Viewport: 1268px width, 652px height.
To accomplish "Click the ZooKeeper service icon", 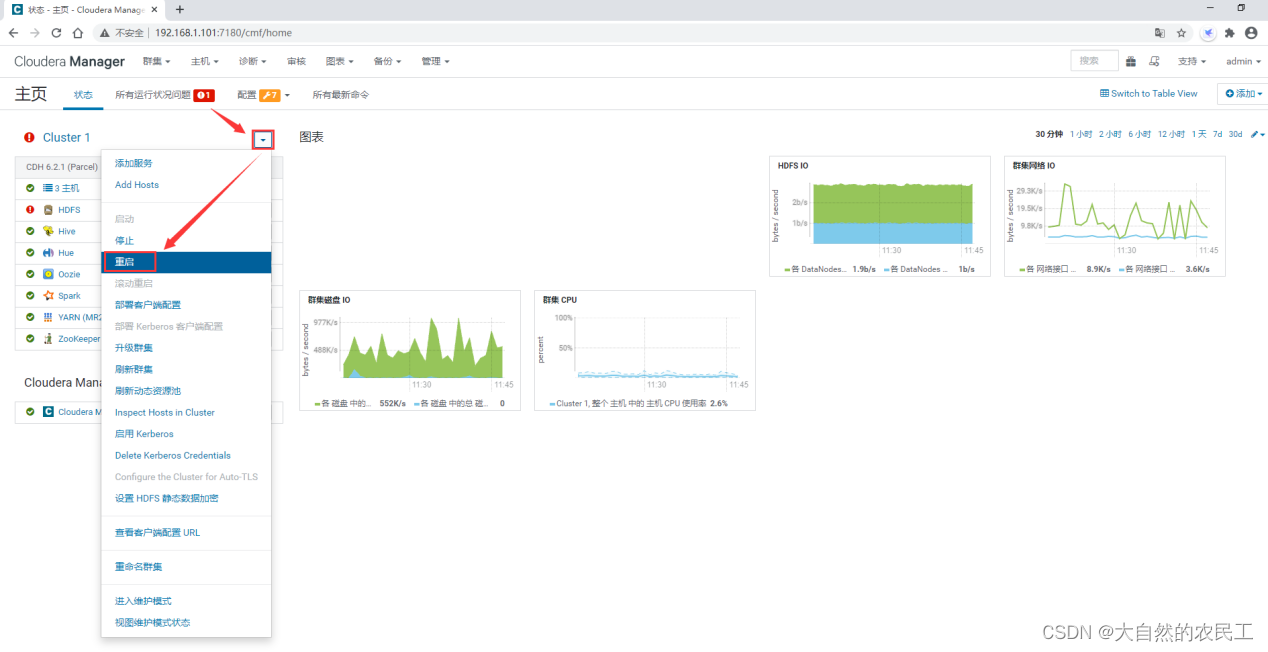I will tap(48, 339).
